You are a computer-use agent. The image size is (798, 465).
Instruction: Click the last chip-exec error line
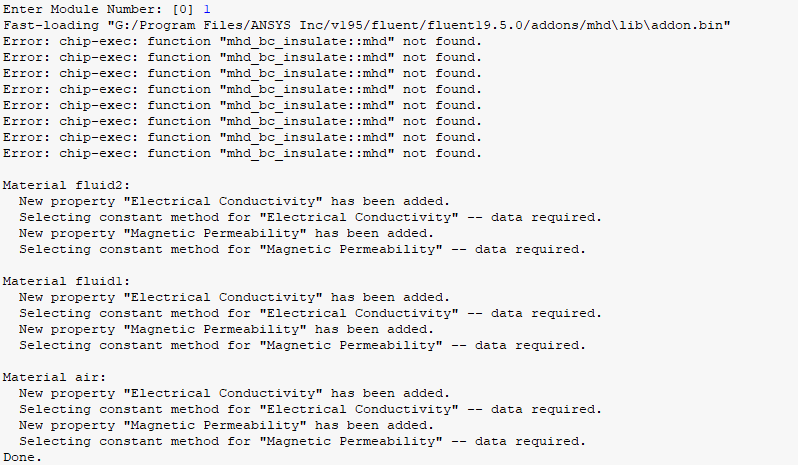point(242,153)
